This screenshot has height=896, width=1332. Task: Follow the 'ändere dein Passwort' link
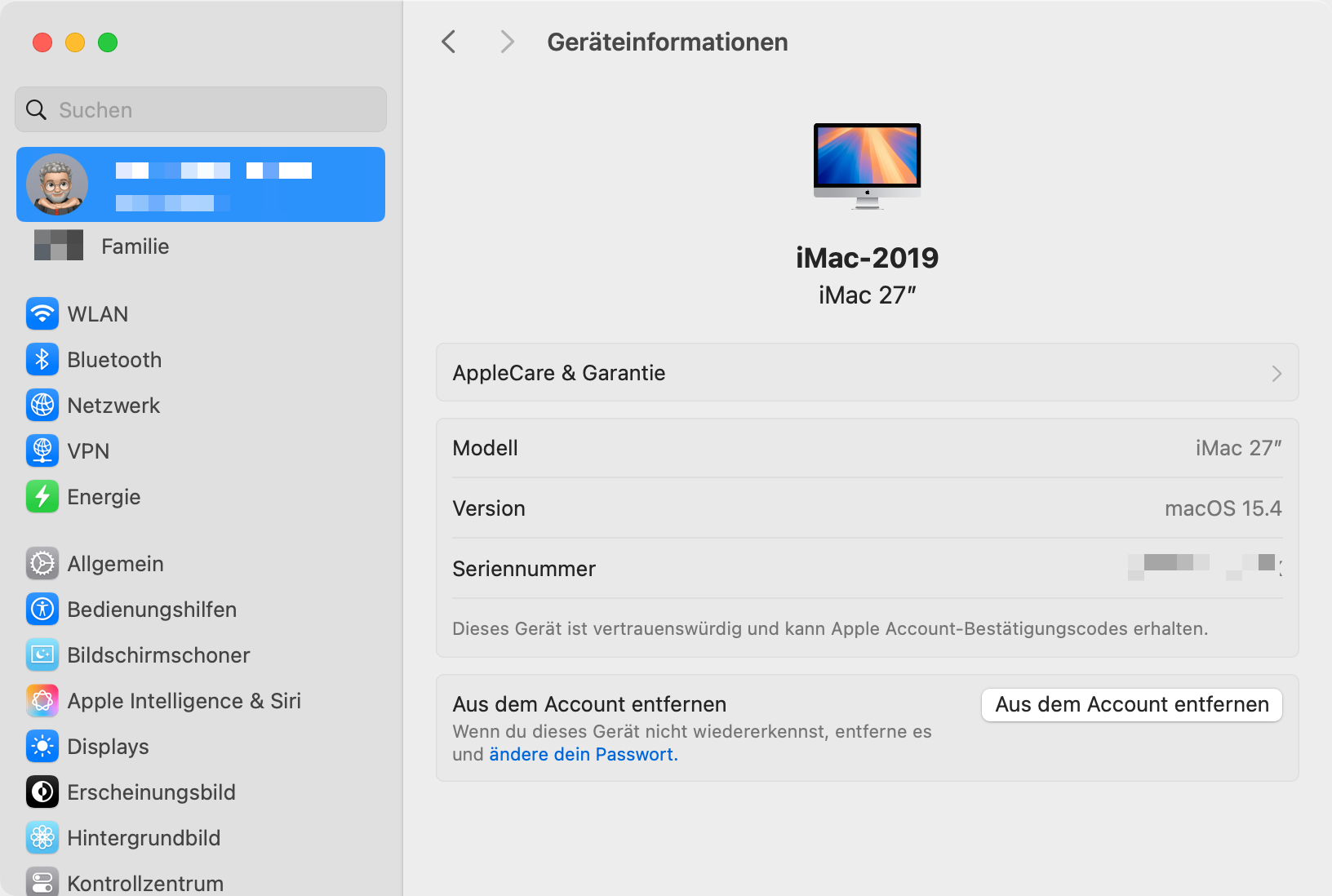tap(584, 754)
